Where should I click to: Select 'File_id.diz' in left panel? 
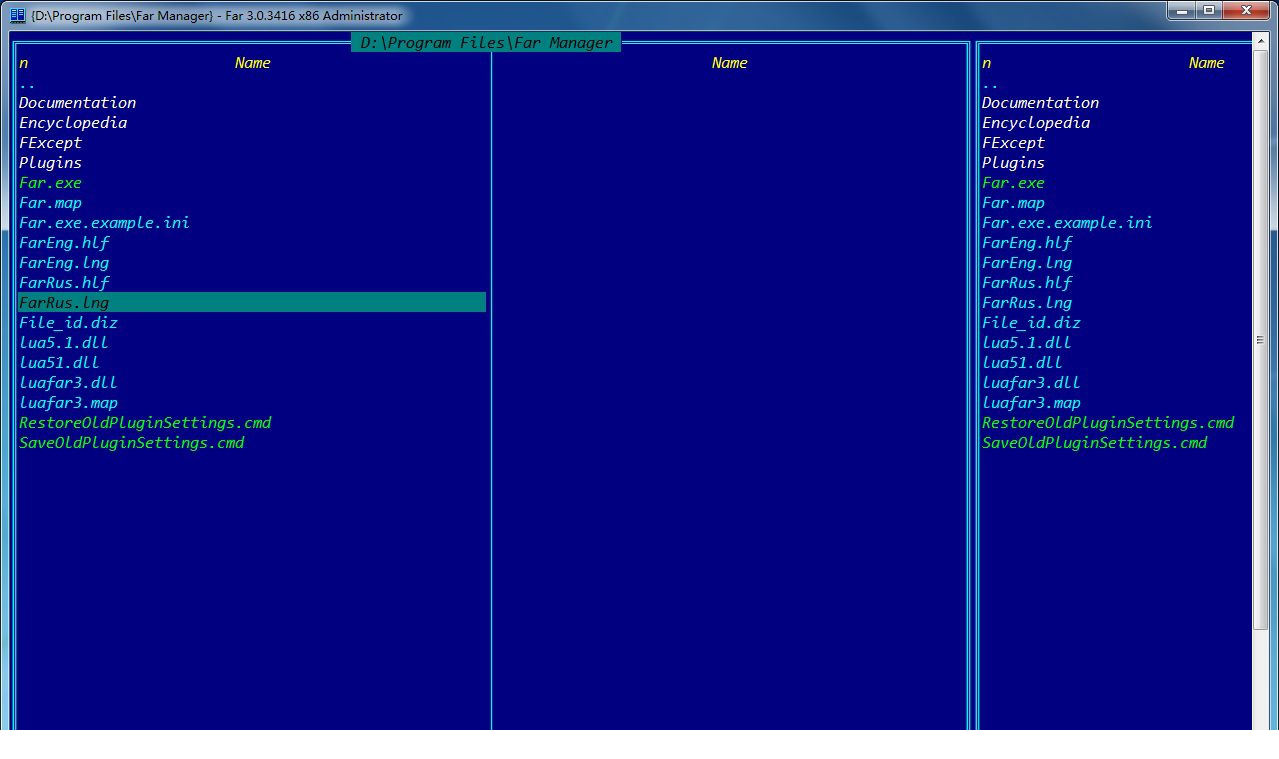tap(68, 323)
